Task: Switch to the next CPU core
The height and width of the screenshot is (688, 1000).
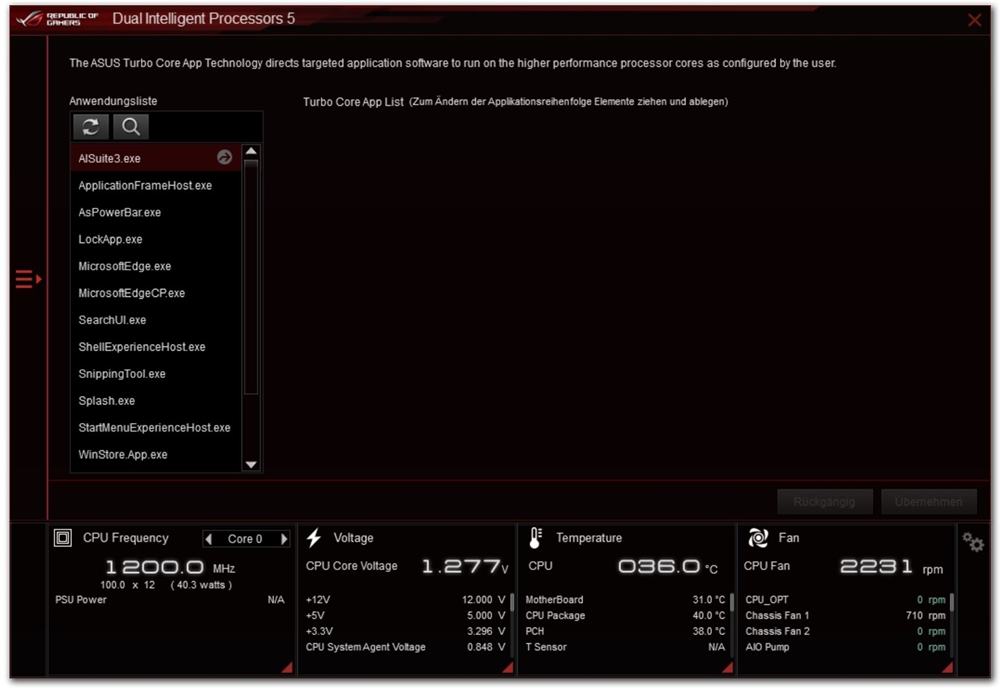Action: (284, 539)
